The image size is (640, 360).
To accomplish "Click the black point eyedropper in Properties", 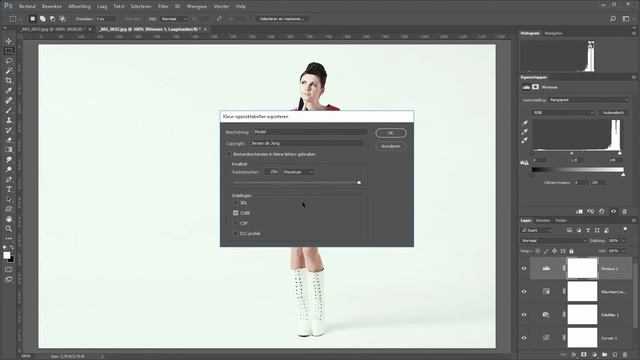I will [x=525, y=123].
